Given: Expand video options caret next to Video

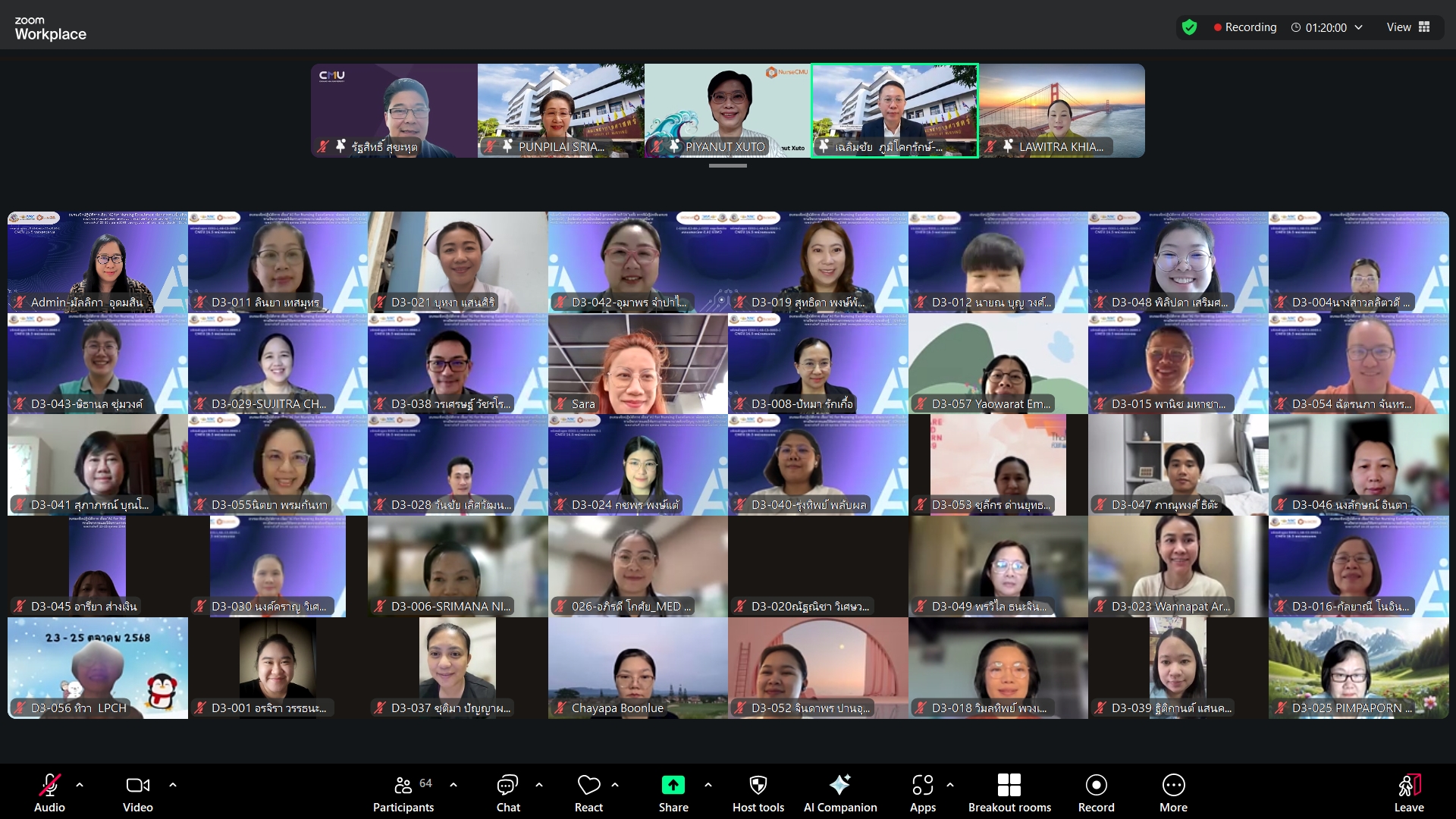Looking at the screenshot, I should 173,785.
